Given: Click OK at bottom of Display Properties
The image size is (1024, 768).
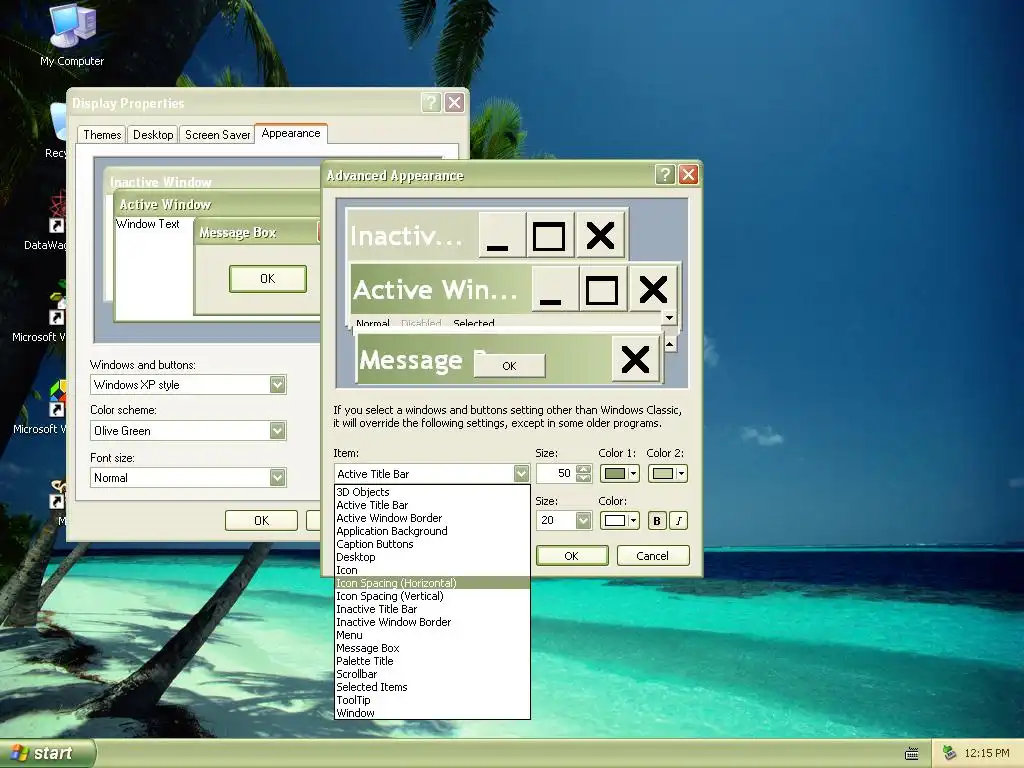Looking at the screenshot, I should [261, 520].
